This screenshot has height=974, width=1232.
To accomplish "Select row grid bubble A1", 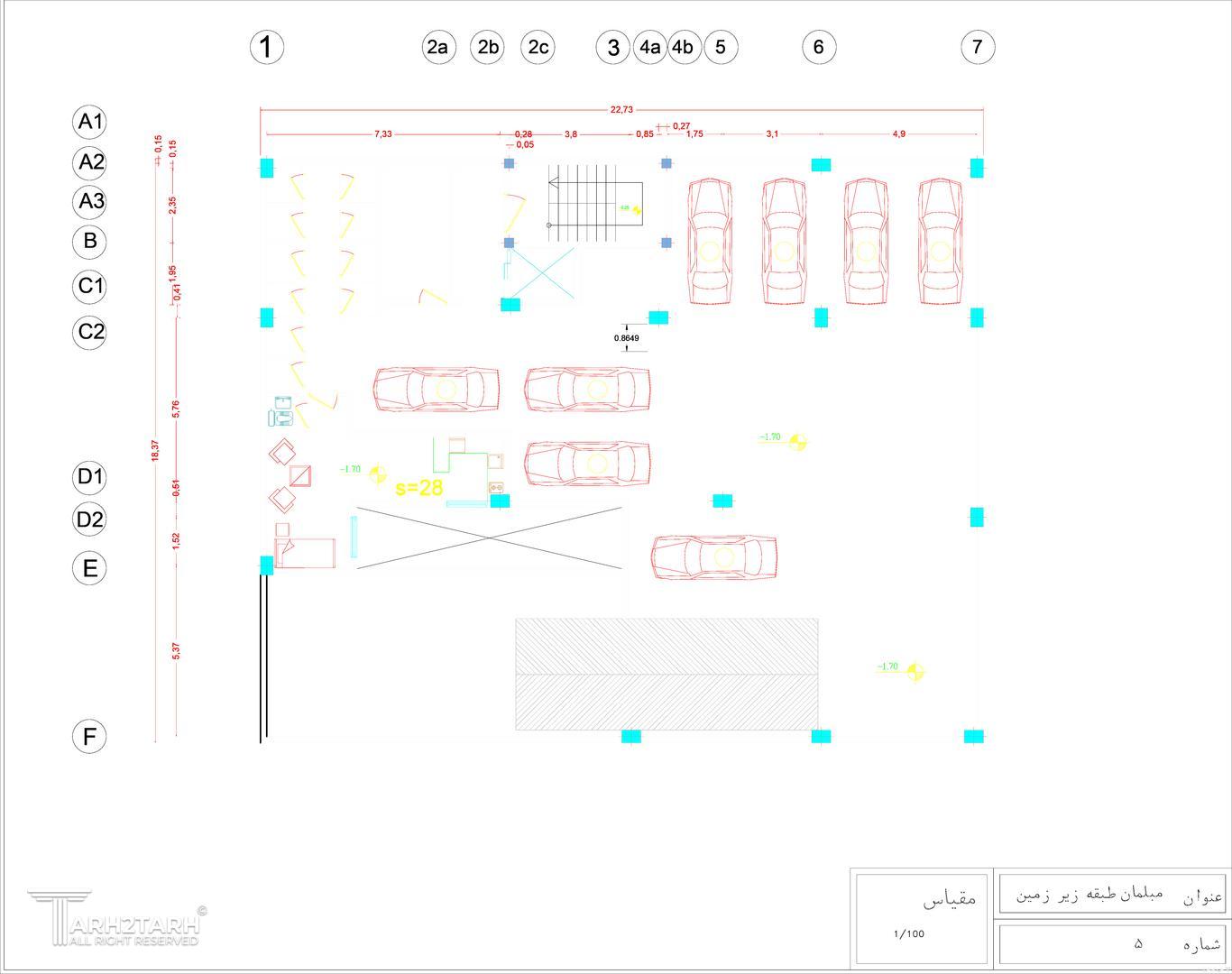I will (x=89, y=121).
